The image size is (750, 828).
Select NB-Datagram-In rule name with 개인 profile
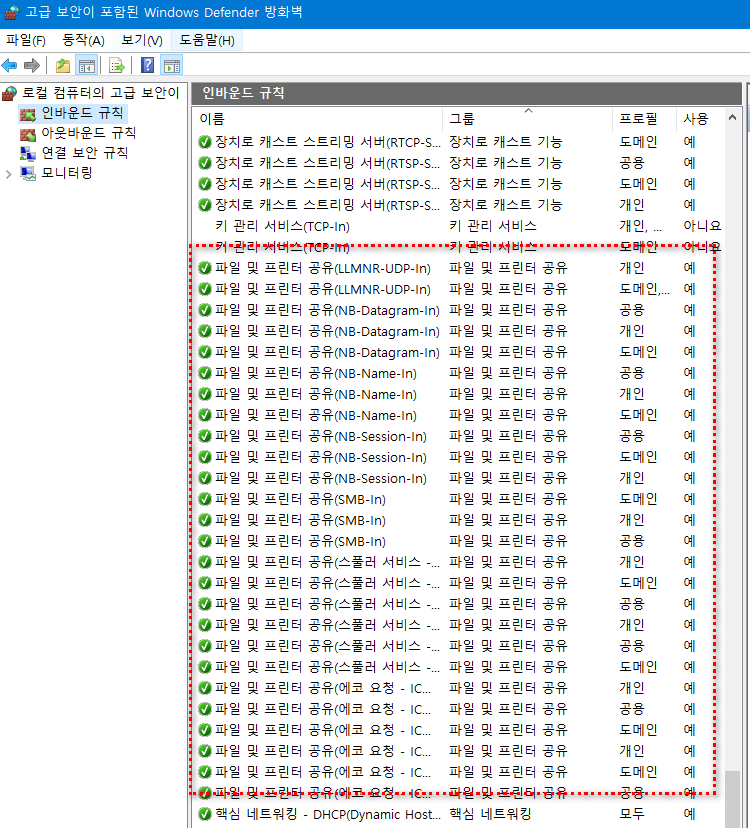[327, 331]
